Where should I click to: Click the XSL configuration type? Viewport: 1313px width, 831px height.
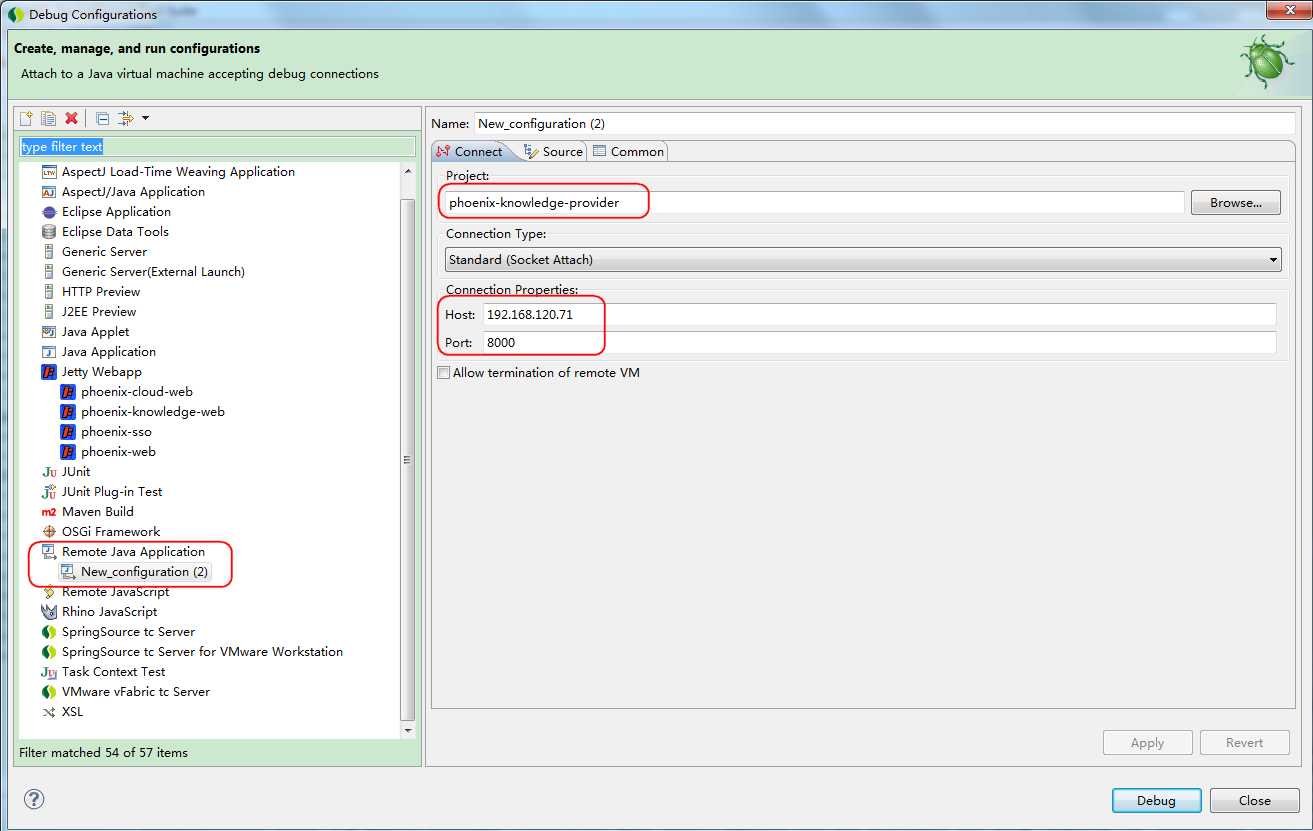click(x=72, y=712)
